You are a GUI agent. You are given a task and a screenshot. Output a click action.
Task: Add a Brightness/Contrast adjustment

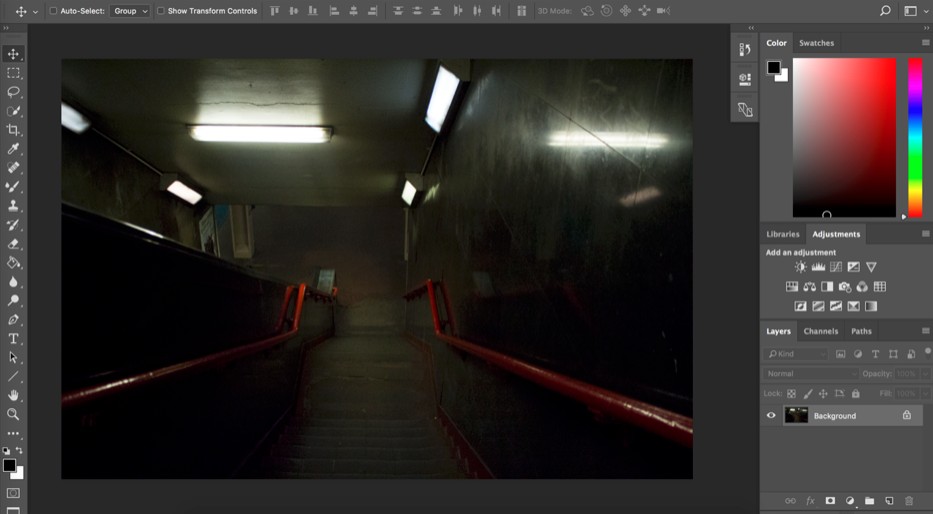point(801,267)
